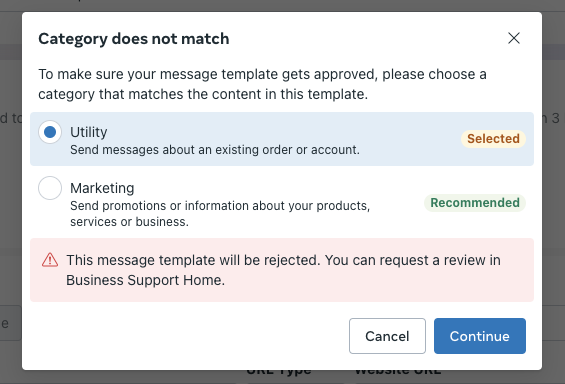Click the Category does not match heading
This screenshot has height=384, width=565.
[134, 39]
